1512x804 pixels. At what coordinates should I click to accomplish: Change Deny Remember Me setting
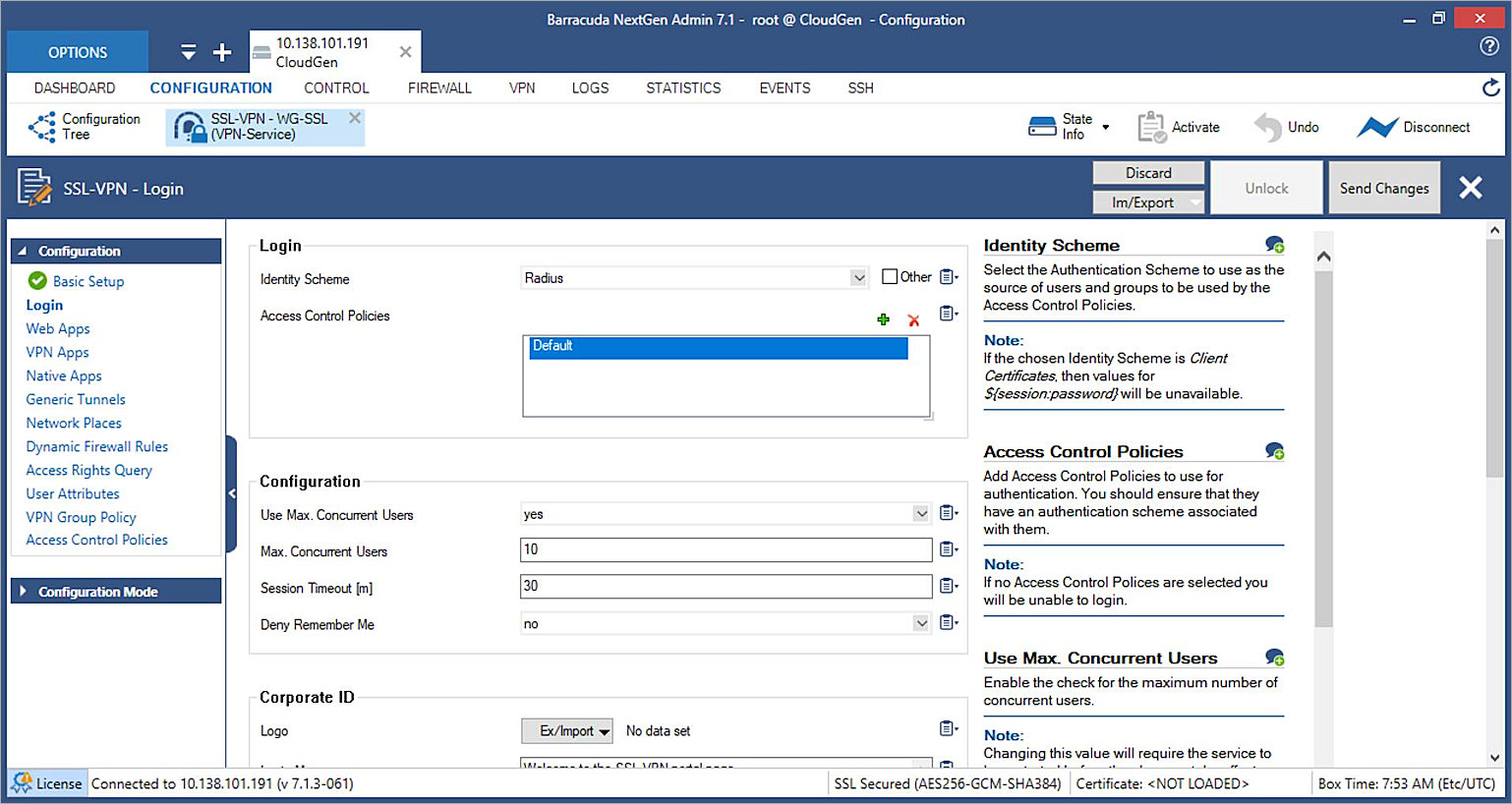click(x=920, y=622)
